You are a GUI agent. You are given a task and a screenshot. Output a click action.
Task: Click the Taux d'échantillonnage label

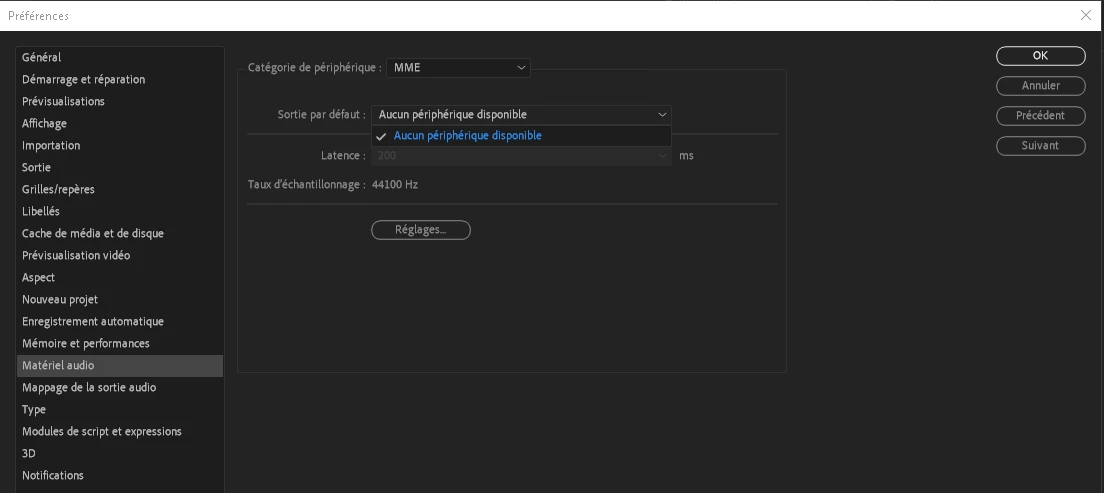(x=307, y=185)
